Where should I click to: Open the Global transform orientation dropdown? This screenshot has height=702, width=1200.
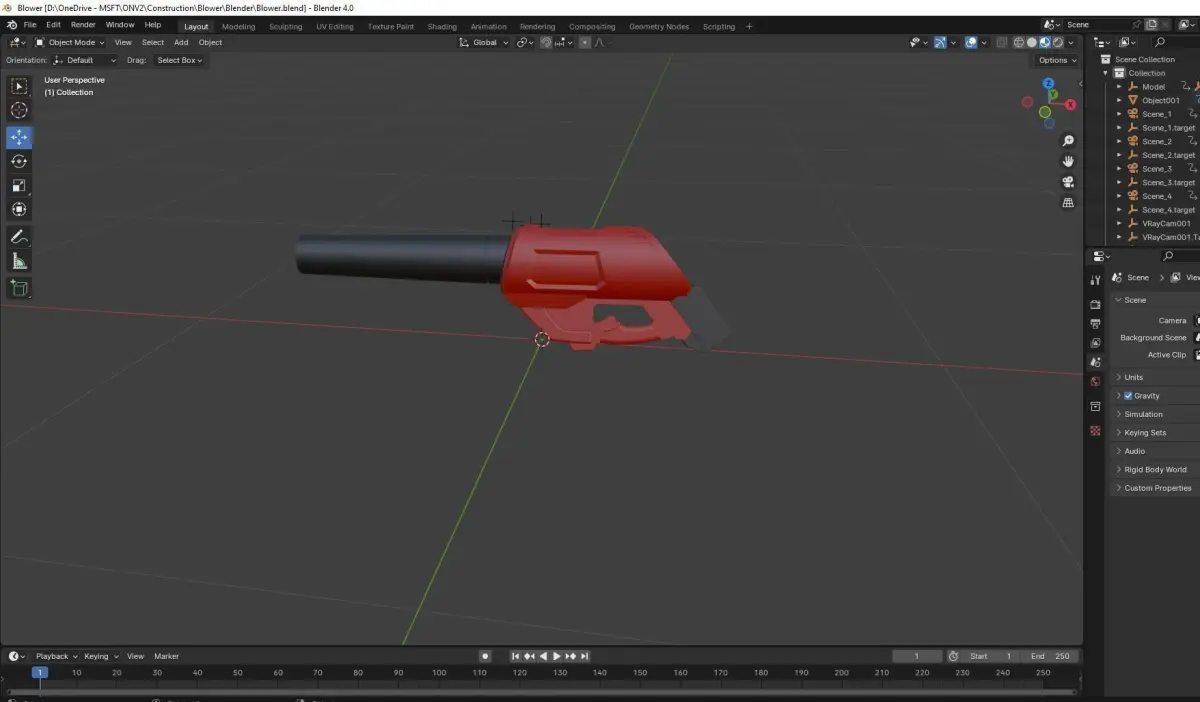tap(484, 43)
